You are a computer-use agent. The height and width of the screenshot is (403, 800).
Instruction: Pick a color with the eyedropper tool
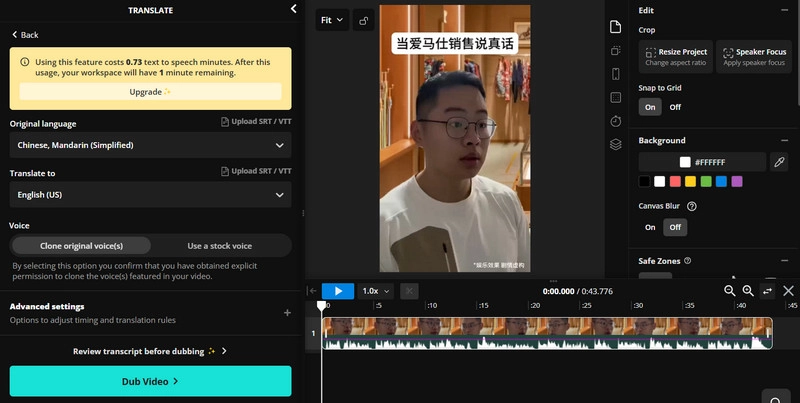pos(779,162)
